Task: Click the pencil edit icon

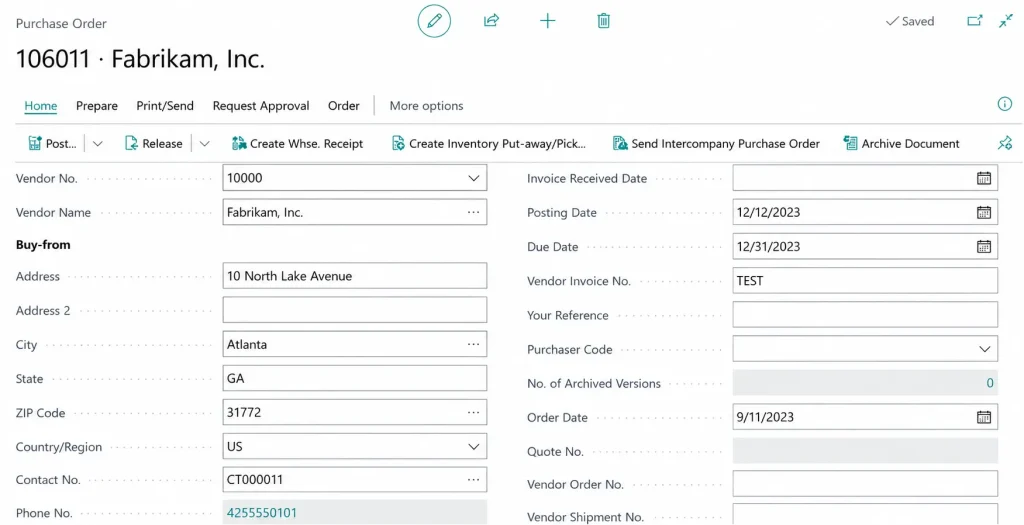Action: [x=434, y=21]
